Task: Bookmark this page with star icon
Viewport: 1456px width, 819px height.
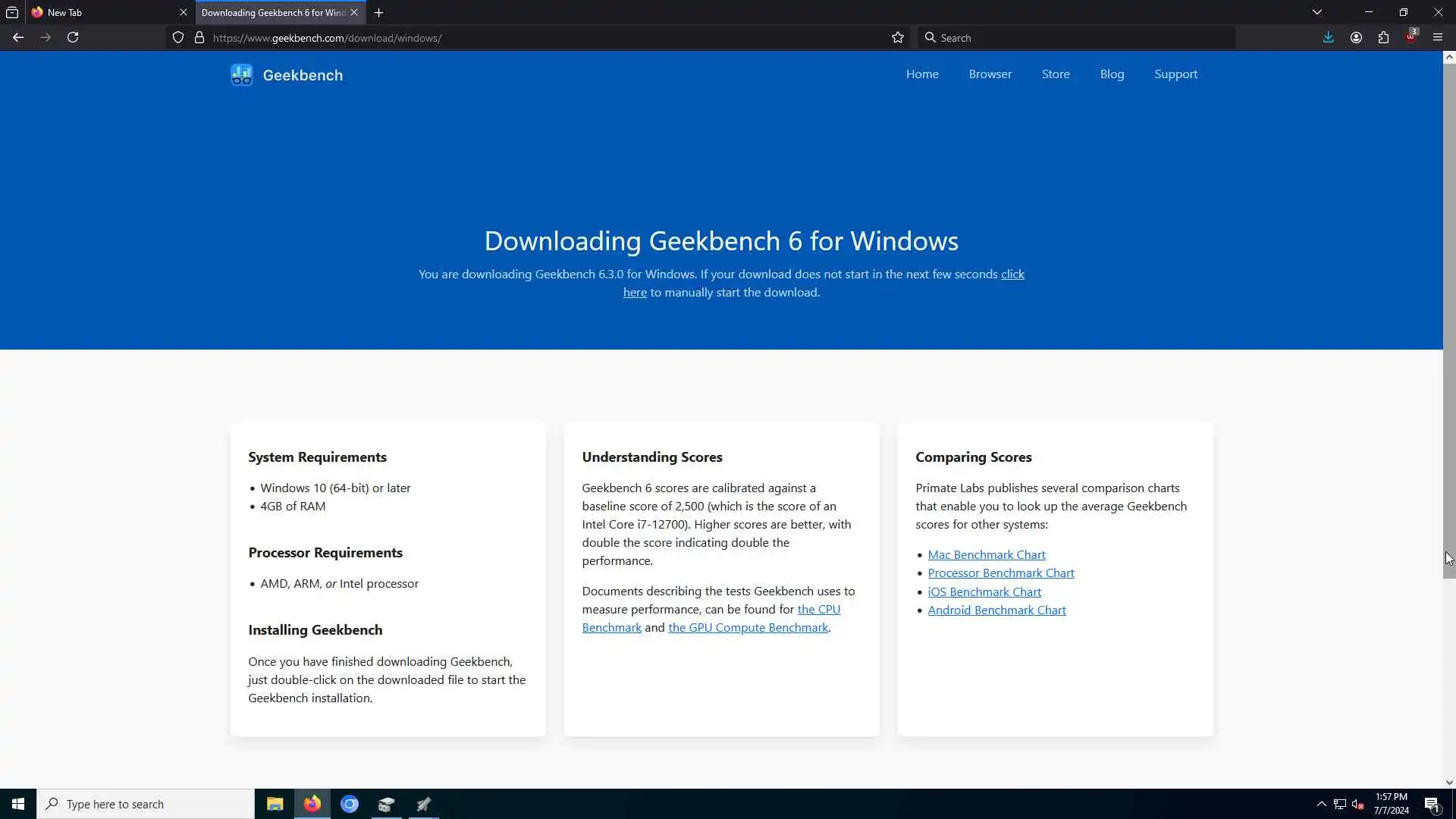Action: tap(898, 37)
